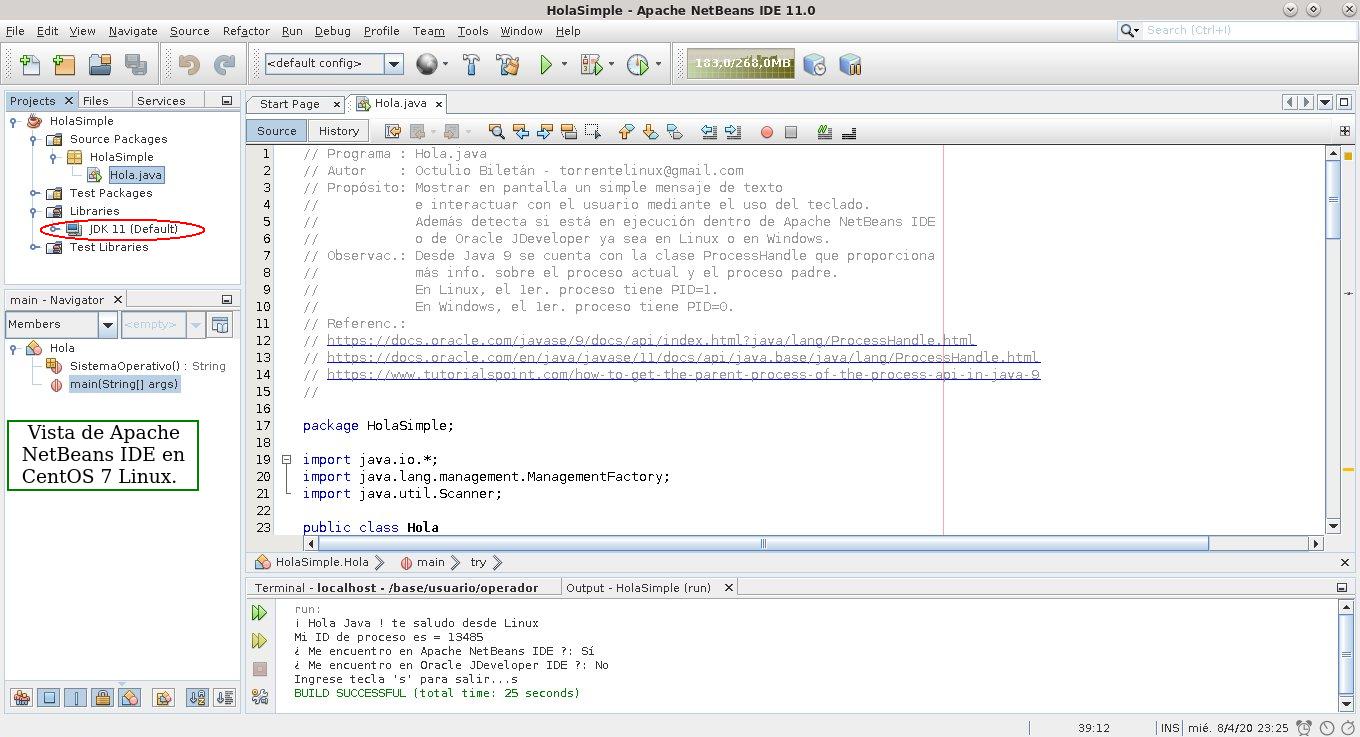This screenshot has width=1360, height=737.
Task: Toggle Show Inherited Members in Navigator
Action: (21, 698)
